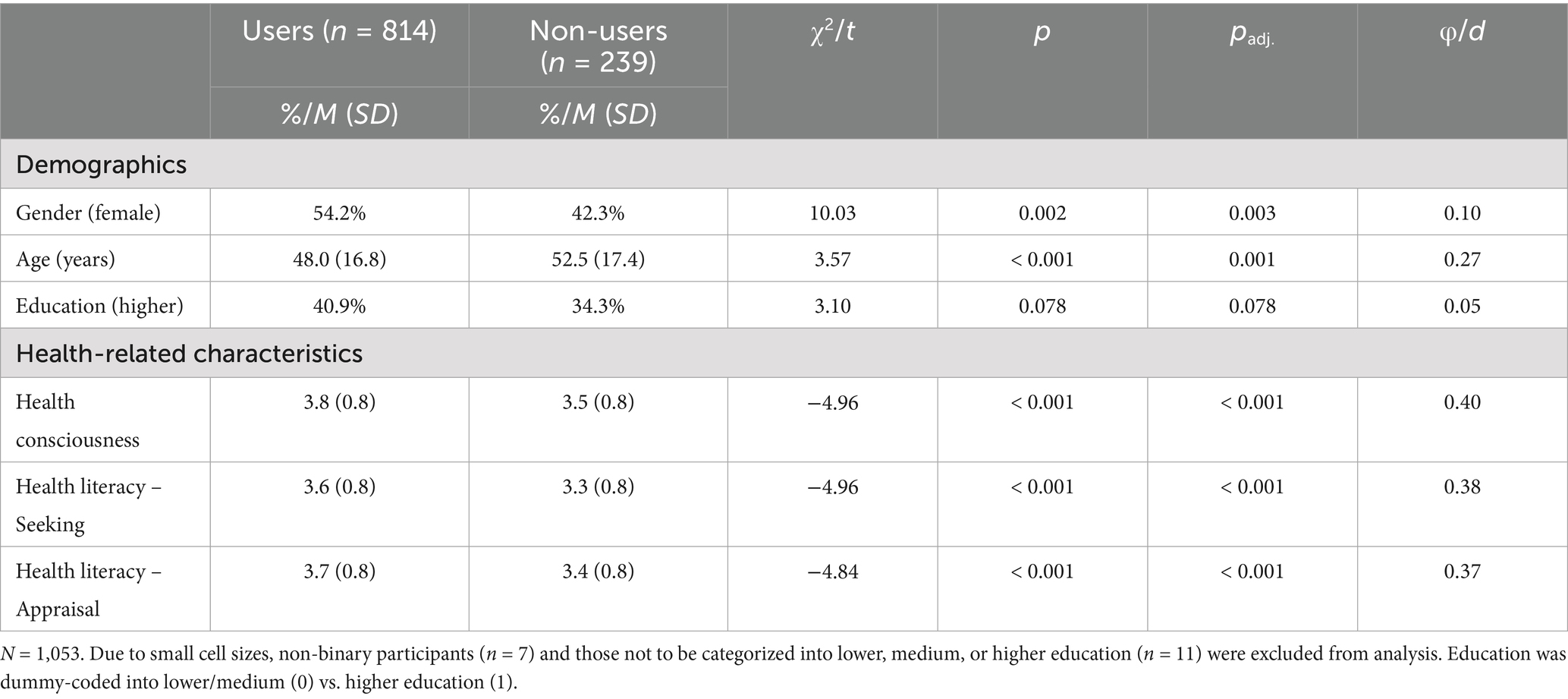Select the 0.078 p value for Education

coord(1042,306)
